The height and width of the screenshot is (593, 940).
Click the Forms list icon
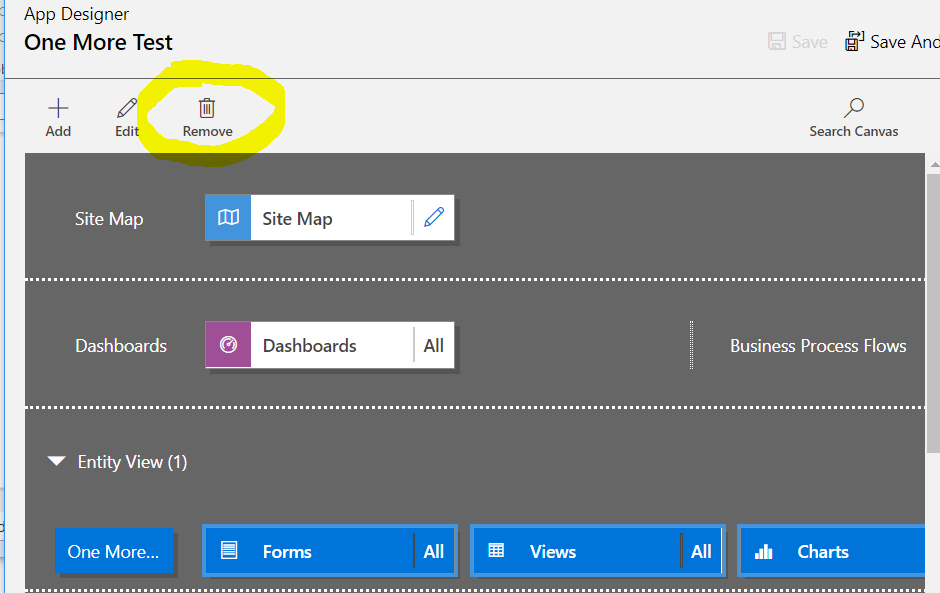[229, 550]
